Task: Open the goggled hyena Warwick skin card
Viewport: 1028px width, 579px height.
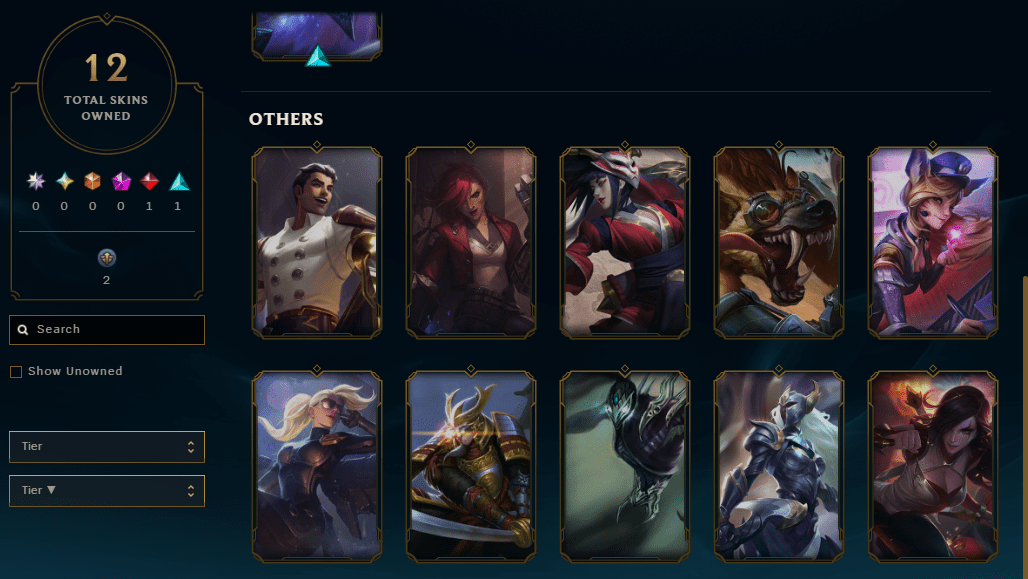Action: pos(779,242)
